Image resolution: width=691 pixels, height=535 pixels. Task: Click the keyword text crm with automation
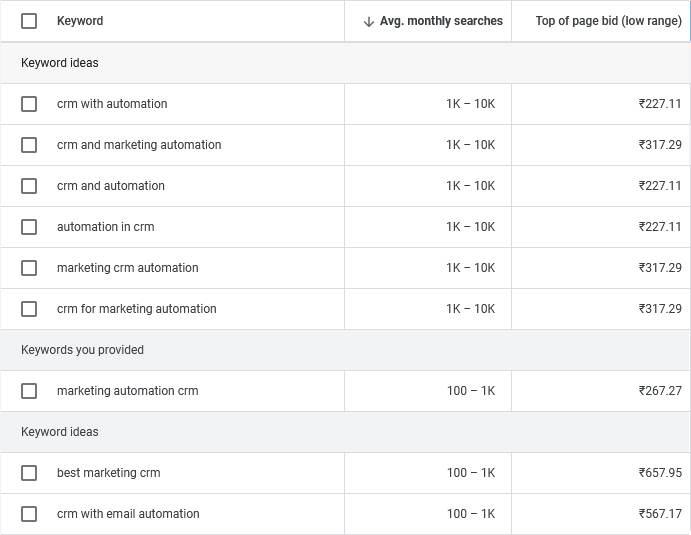coord(112,104)
